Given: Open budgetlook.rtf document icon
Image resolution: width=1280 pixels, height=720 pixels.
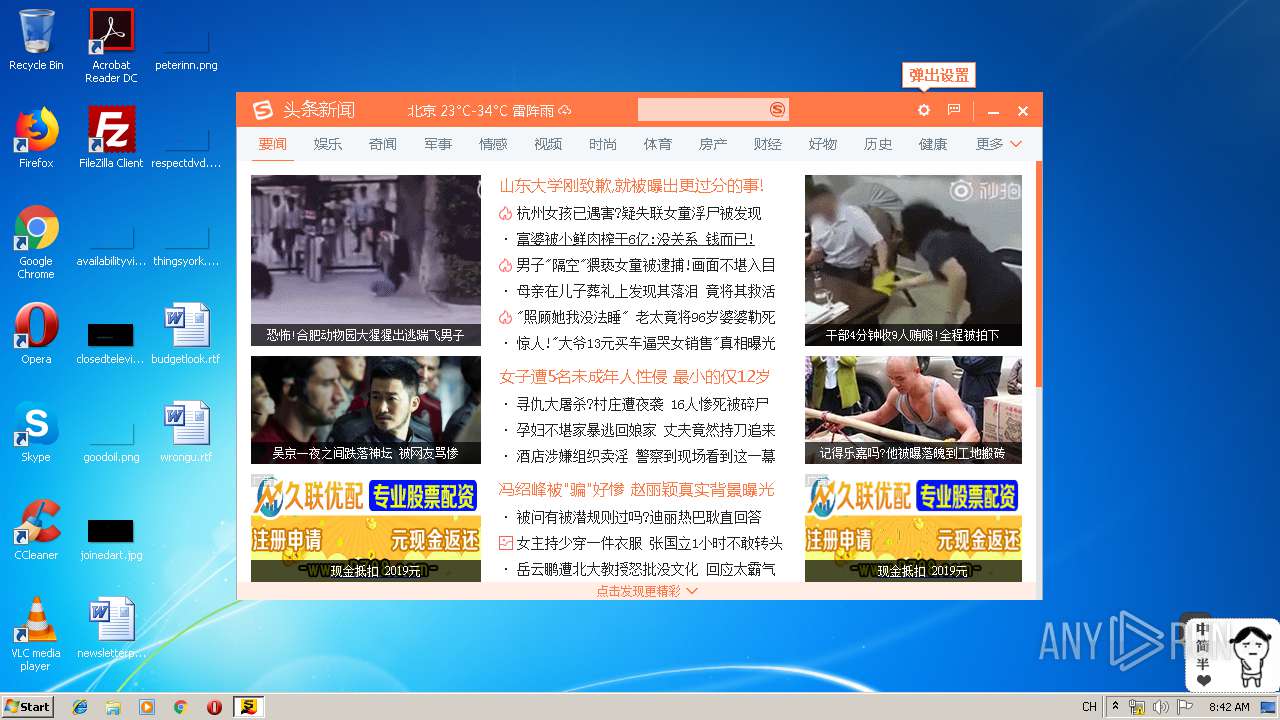Looking at the screenshot, I should 186,326.
